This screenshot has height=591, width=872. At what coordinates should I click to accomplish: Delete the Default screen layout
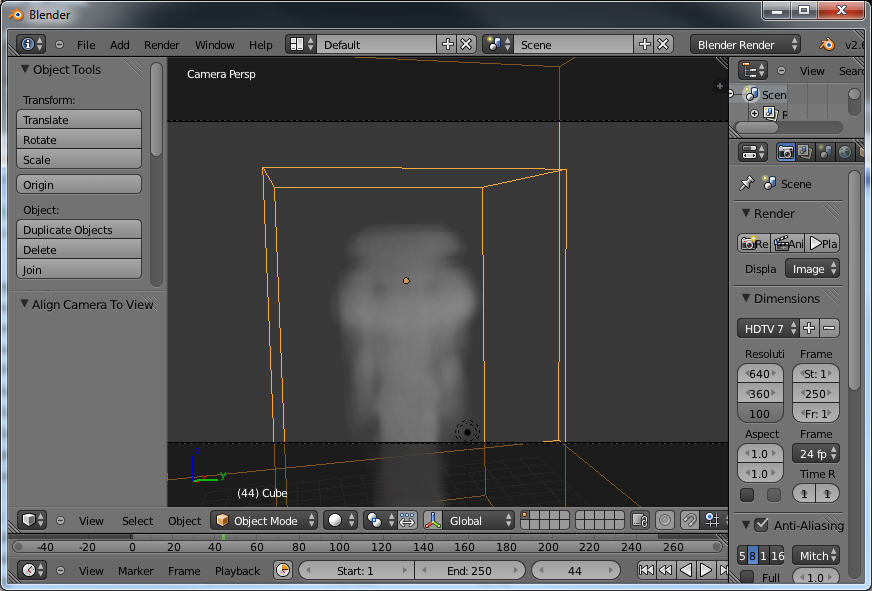coord(467,44)
